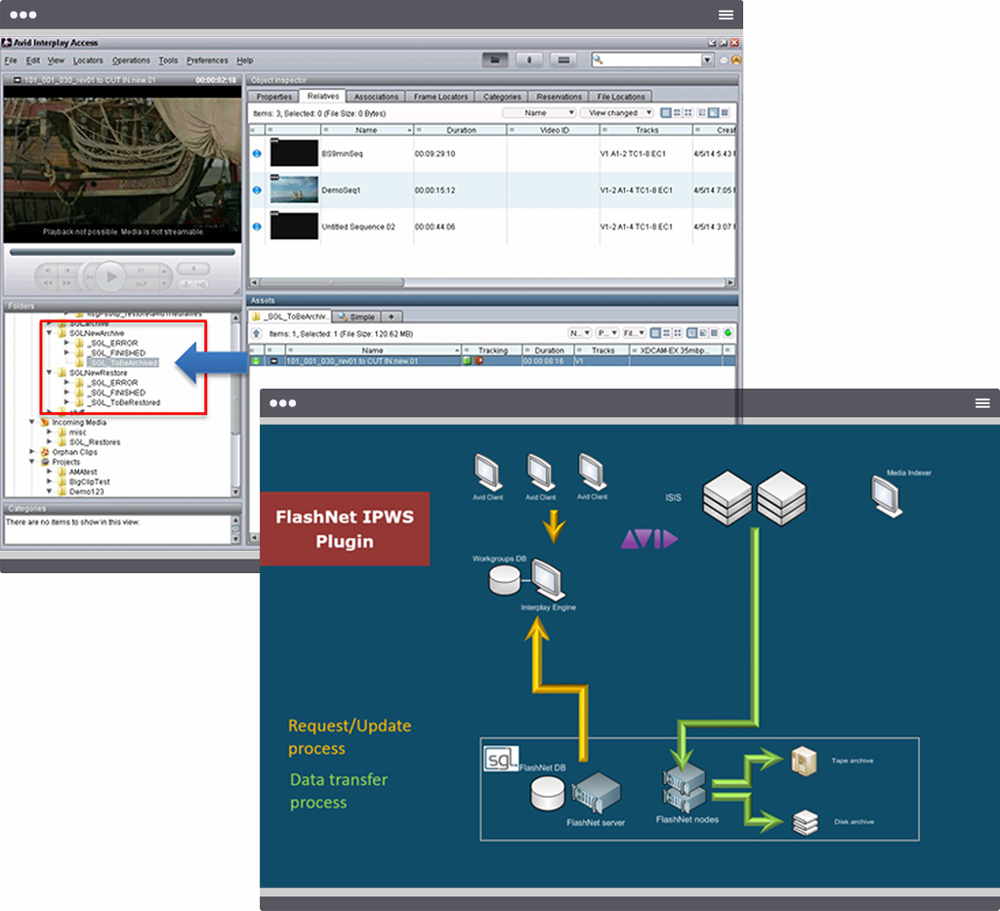The image size is (1000, 911).
Task: Switch to the Frame Locators tab
Action: (440, 96)
